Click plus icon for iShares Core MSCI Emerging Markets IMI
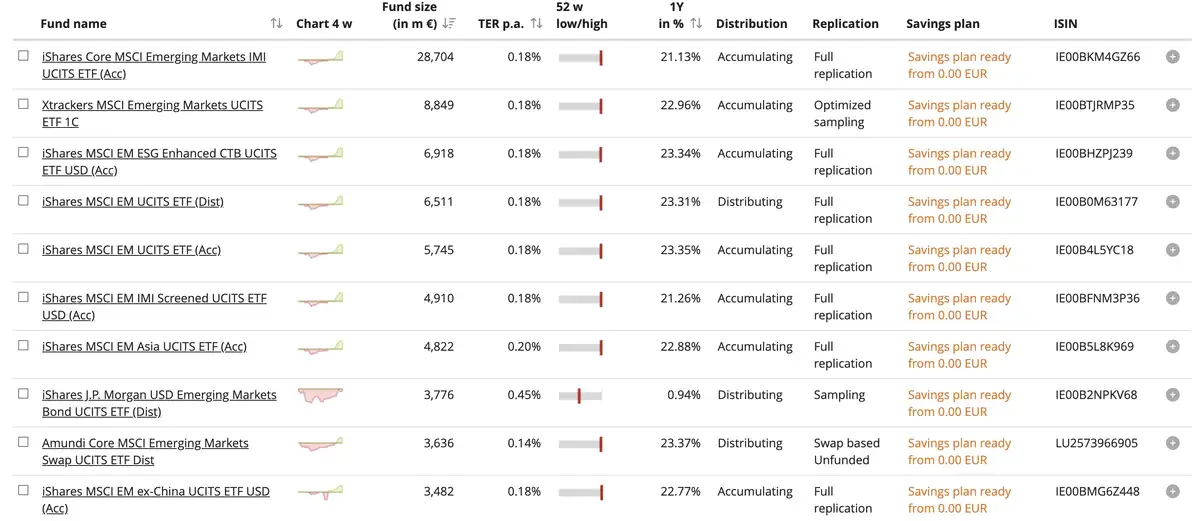The width and height of the screenshot is (1200, 521). [1172, 57]
